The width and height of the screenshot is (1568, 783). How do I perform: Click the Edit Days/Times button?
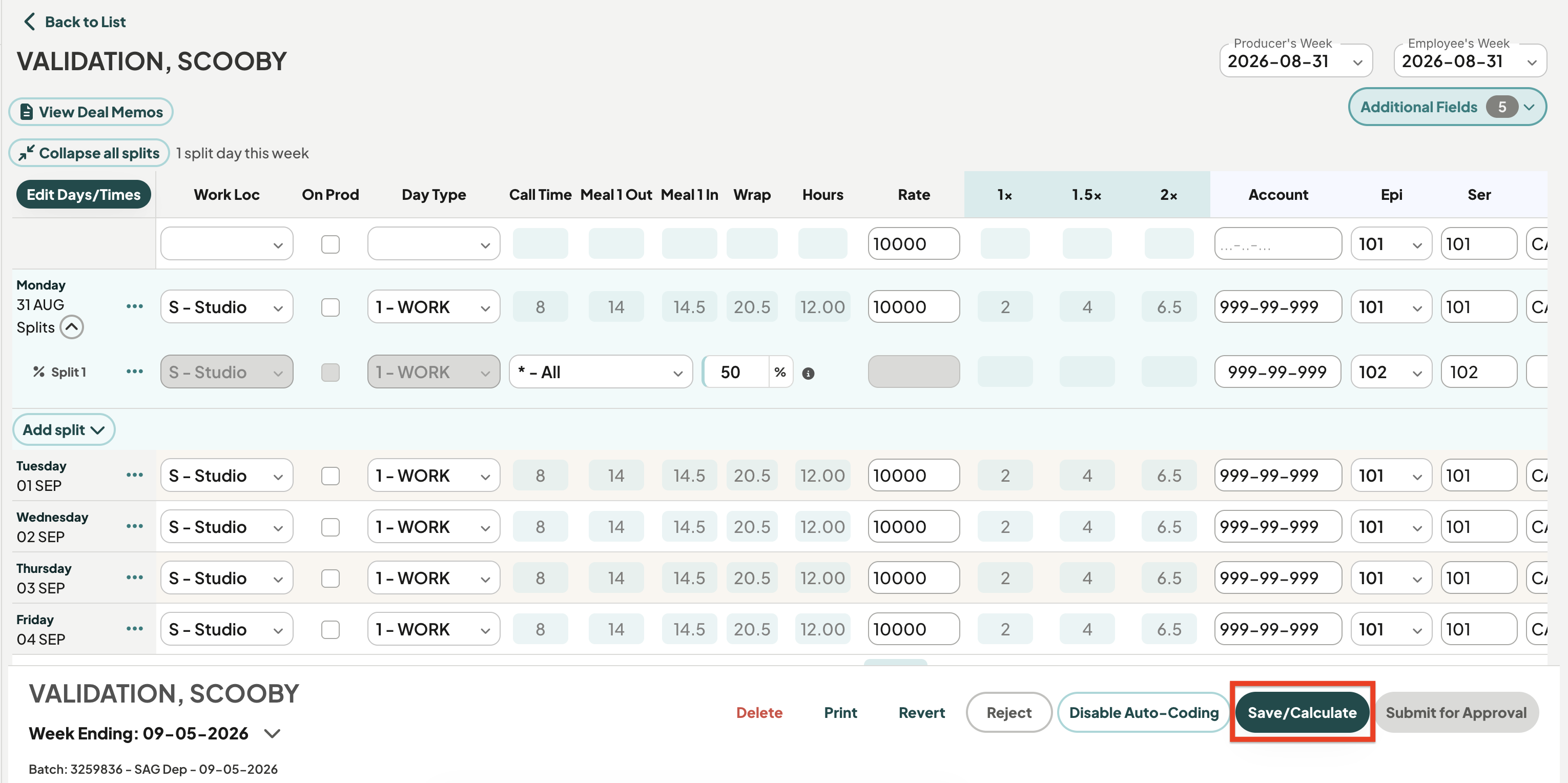pos(84,194)
